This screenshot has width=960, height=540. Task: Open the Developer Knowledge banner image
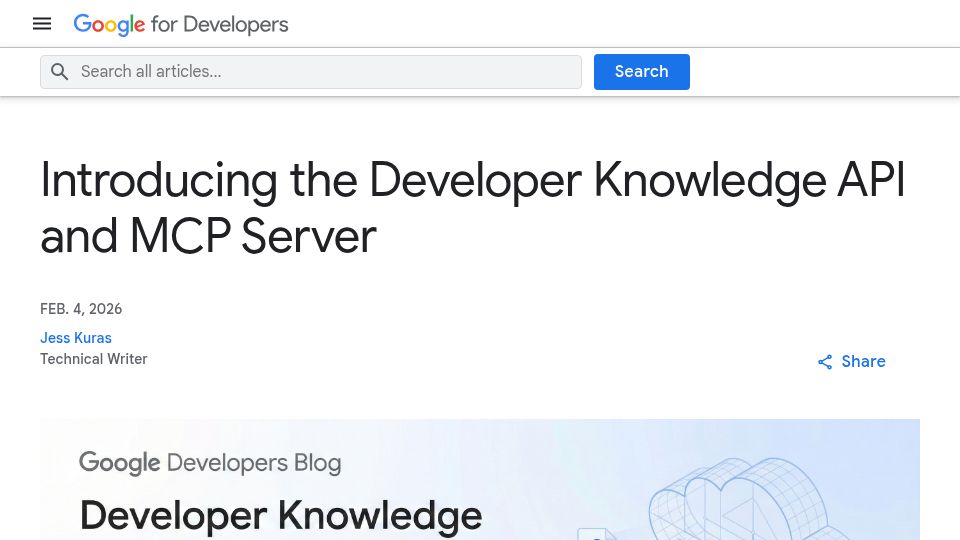click(x=480, y=479)
